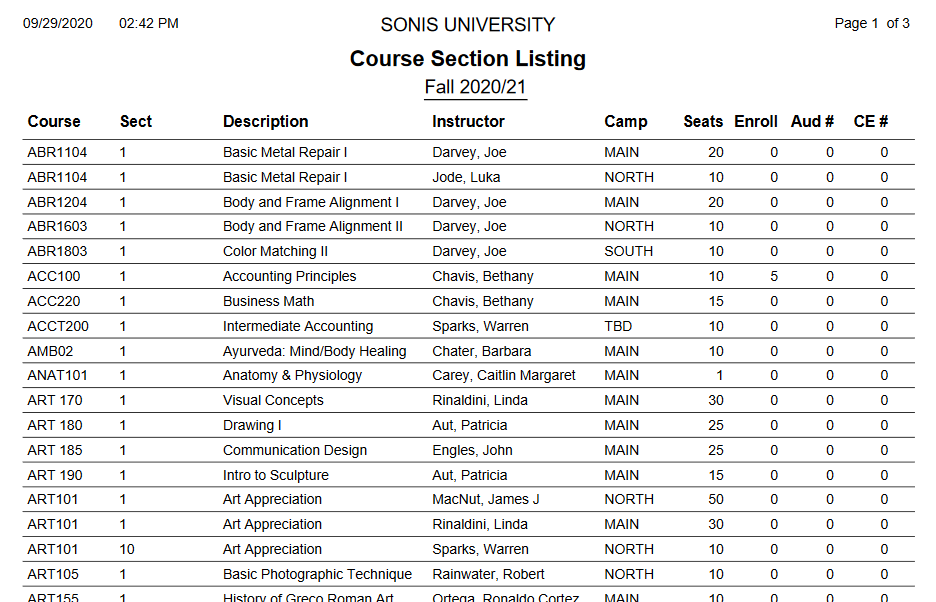
Task: Select instructor Carey, Caitlin Margaret
Action: pyautogui.click(x=504, y=375)
